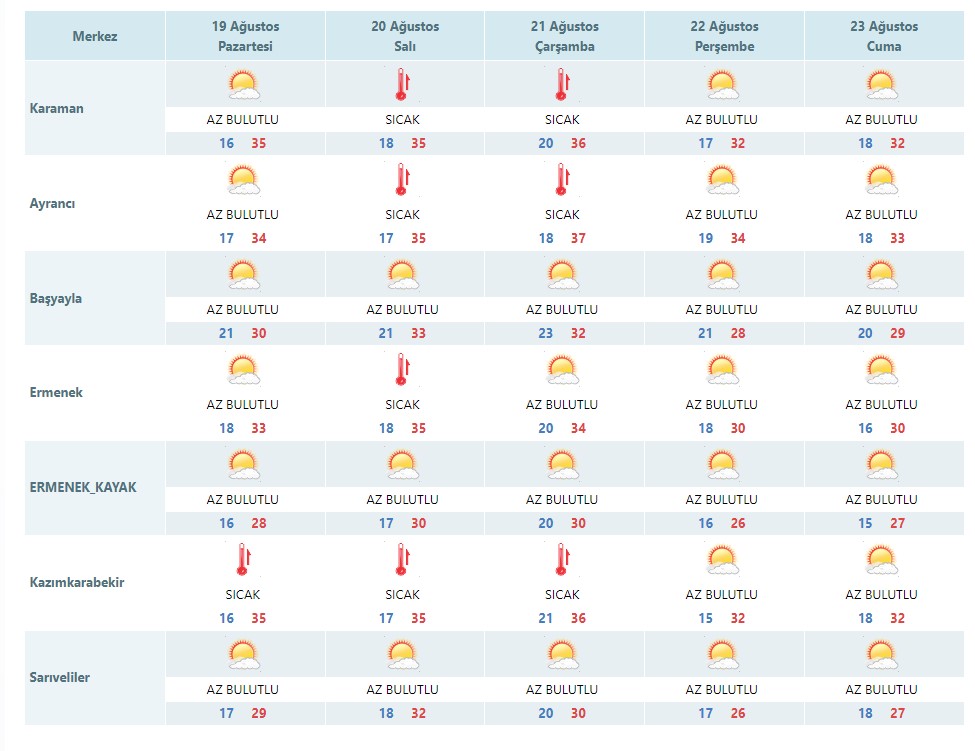Open the Kazımkarabekir row label

[x=77, y=583]
